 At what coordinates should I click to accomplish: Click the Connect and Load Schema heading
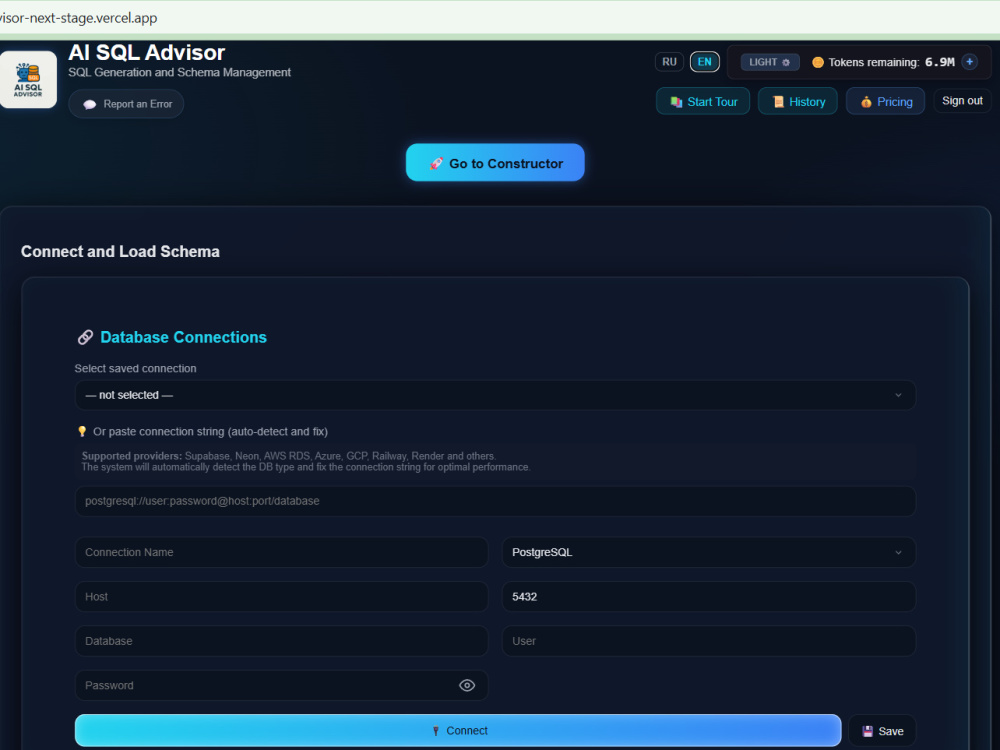pyautogui.click(x=120, y=251)
